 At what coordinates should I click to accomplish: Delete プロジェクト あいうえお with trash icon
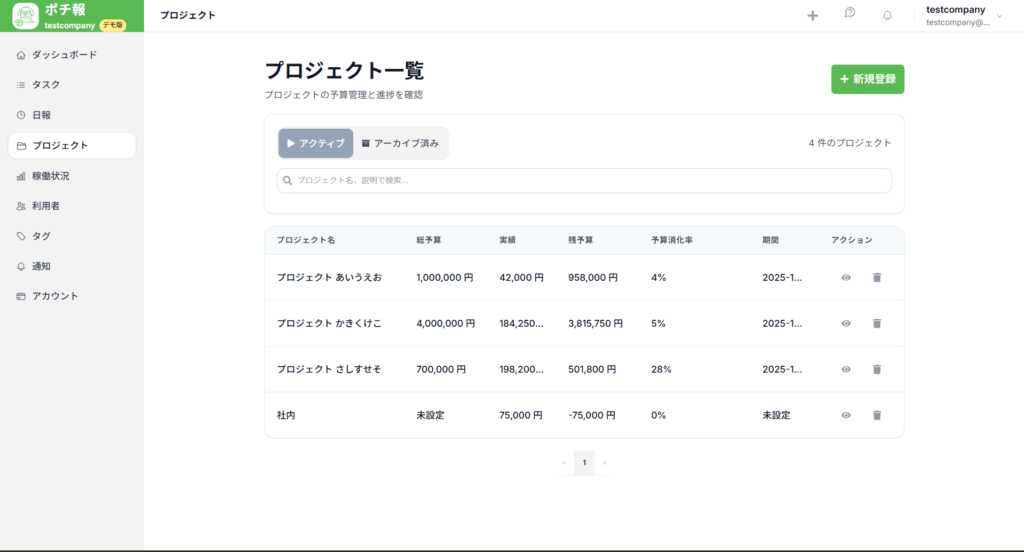click(877, 277)
